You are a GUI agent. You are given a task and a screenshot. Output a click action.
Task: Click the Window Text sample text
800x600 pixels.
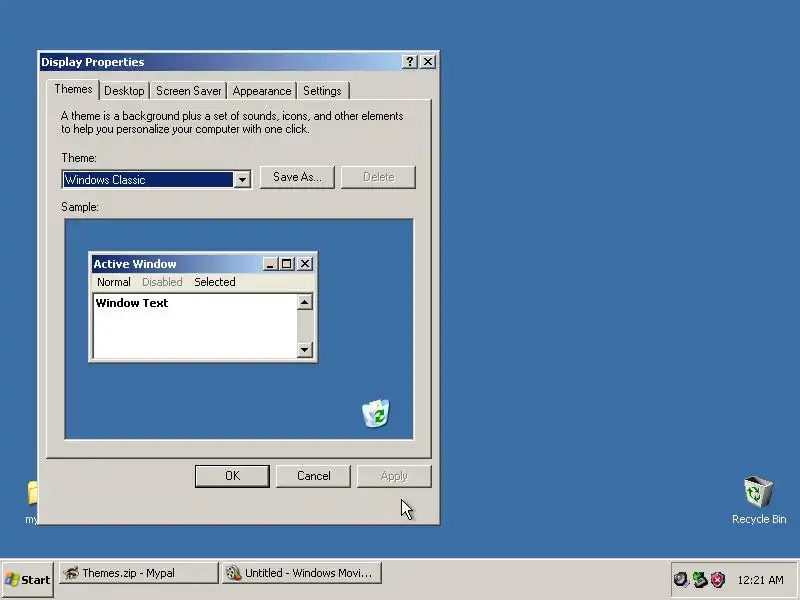[132, 303]
